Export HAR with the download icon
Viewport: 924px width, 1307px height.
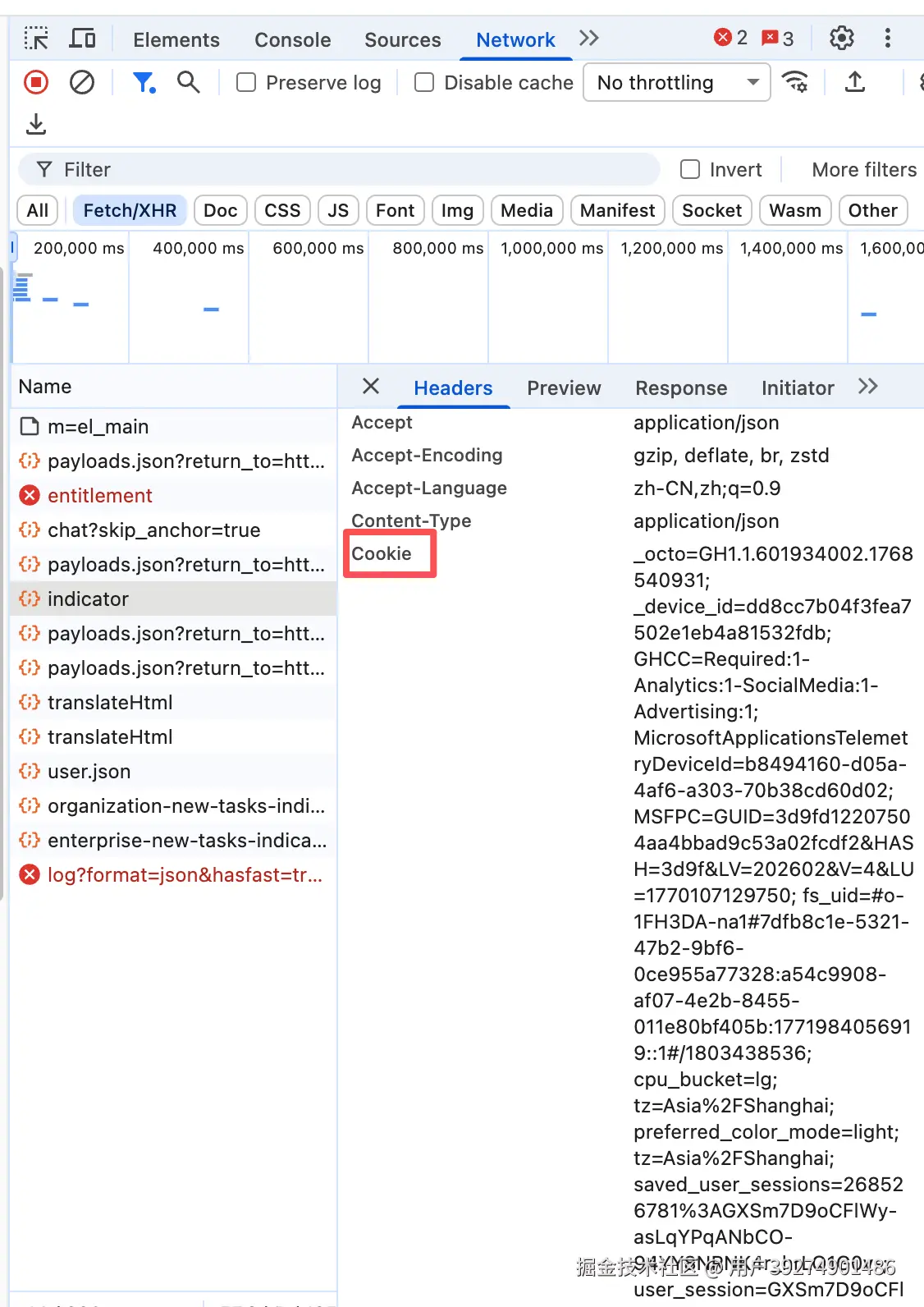(x=36, y=124)
